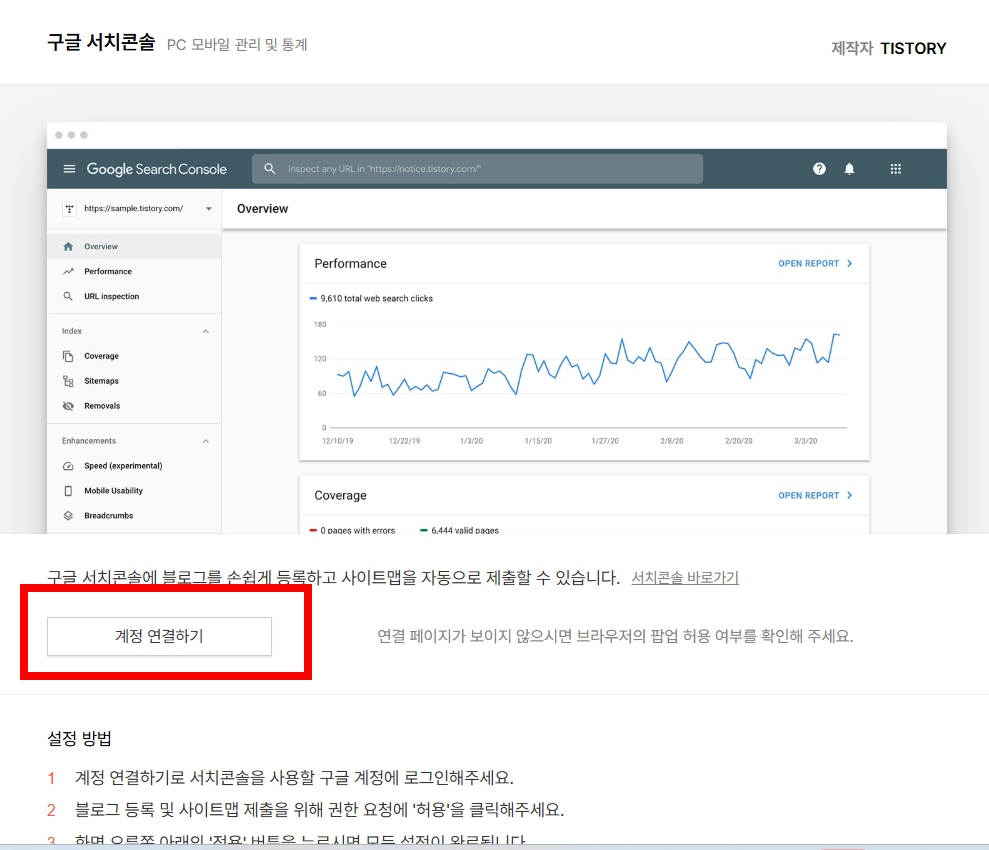Click the Enhancements section label
Viewport: 989px width, 850px height.
click(89, 441)
